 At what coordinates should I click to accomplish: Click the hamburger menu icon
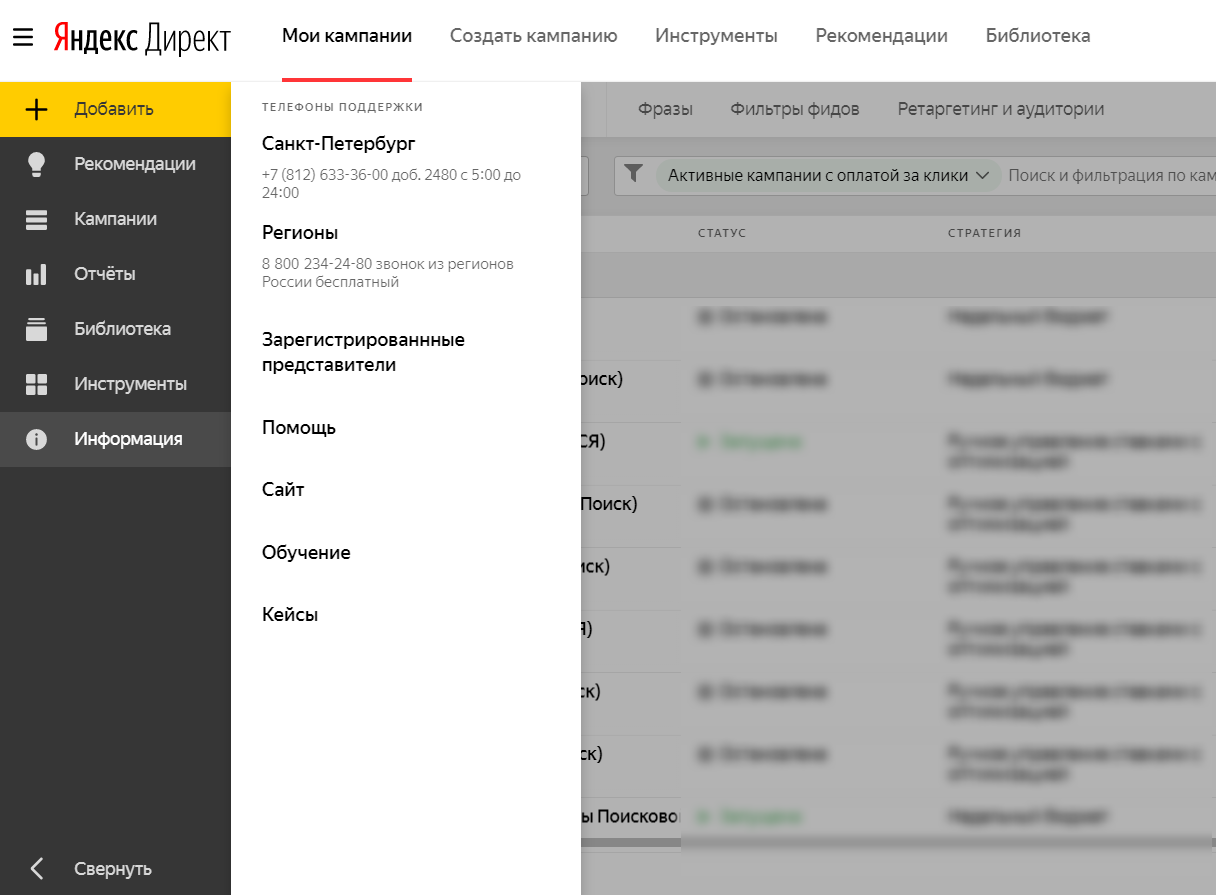point(23,37)
